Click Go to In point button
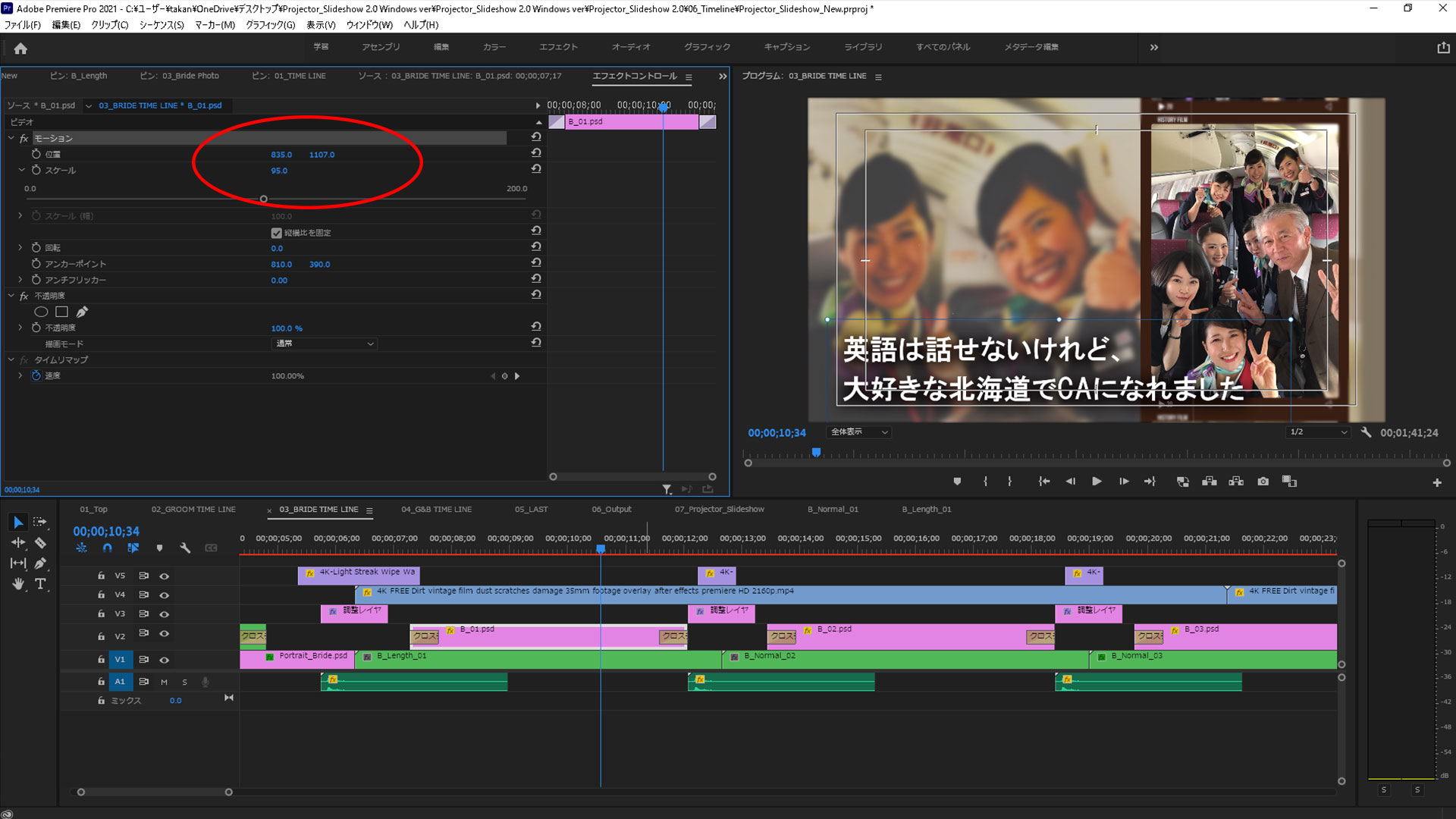Viewport: 1456px width, 819px height. (x=1044, y=482)
